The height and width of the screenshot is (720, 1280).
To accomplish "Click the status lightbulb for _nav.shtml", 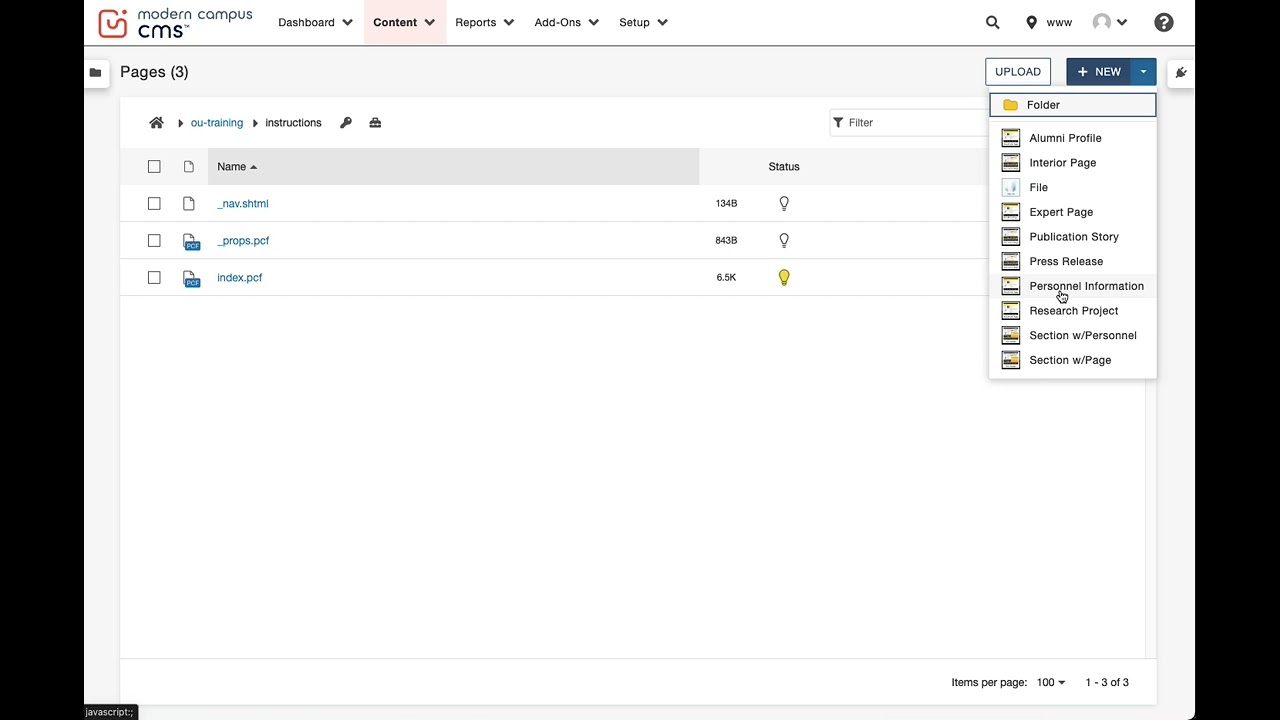I will pos(784,203).
